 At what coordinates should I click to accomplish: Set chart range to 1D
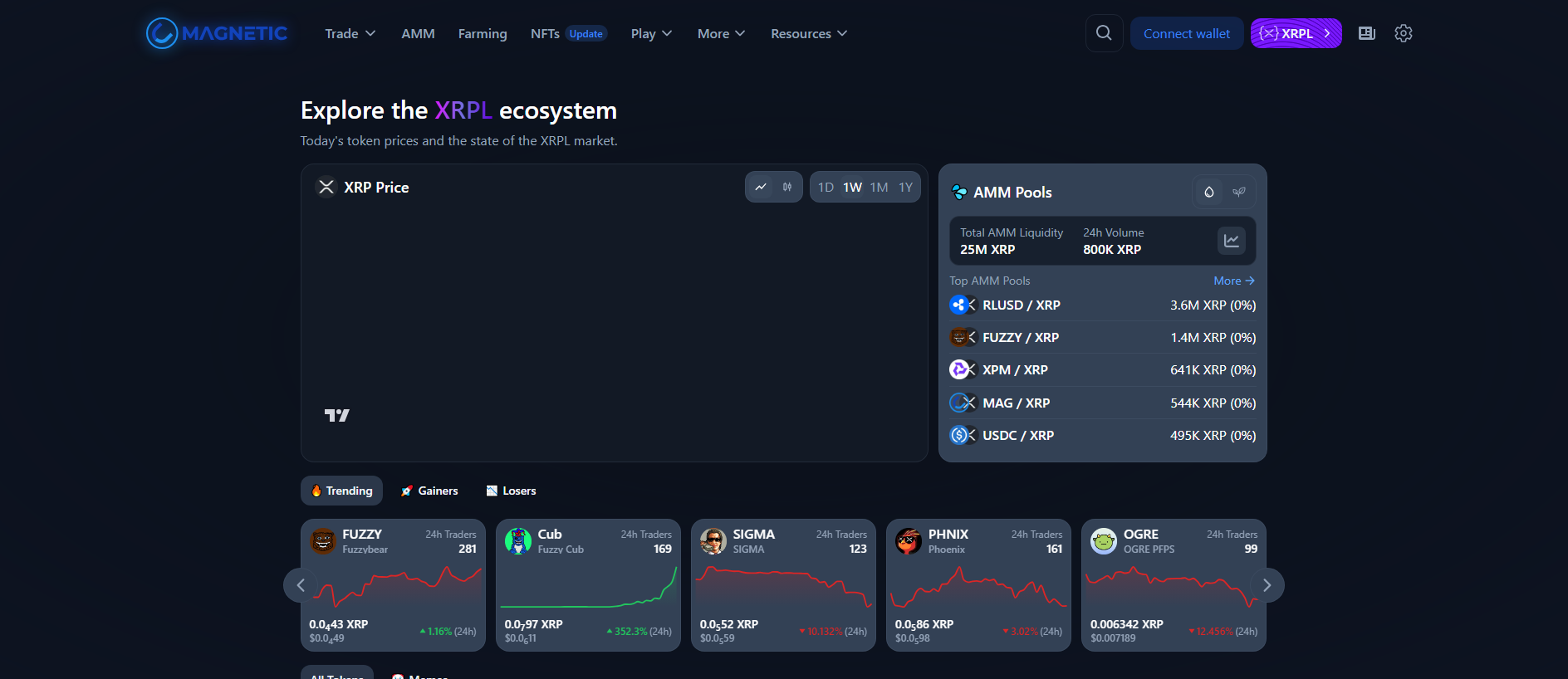point(826,188)
